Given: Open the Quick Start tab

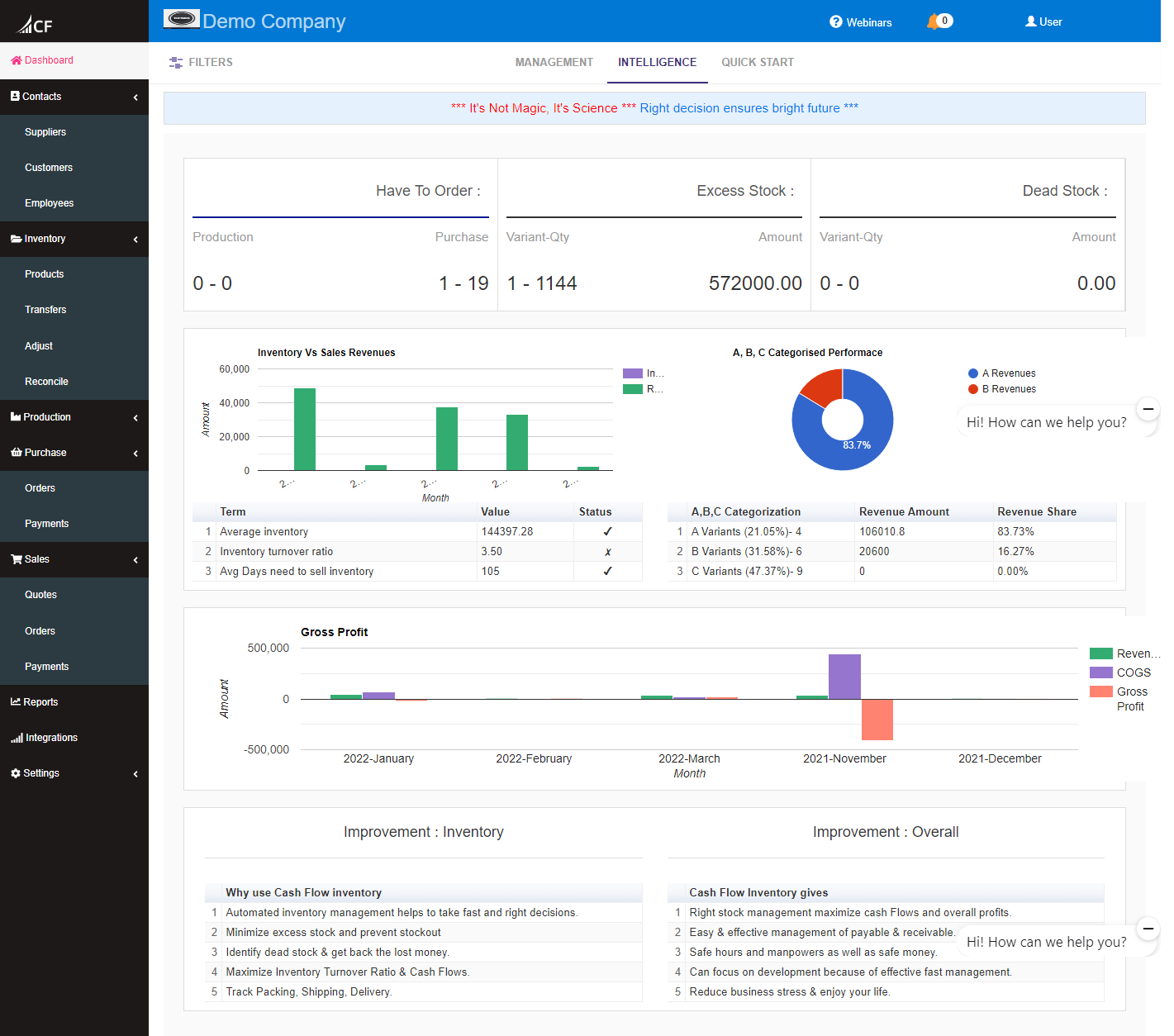Looking at the screenshot, I should 757,63.
